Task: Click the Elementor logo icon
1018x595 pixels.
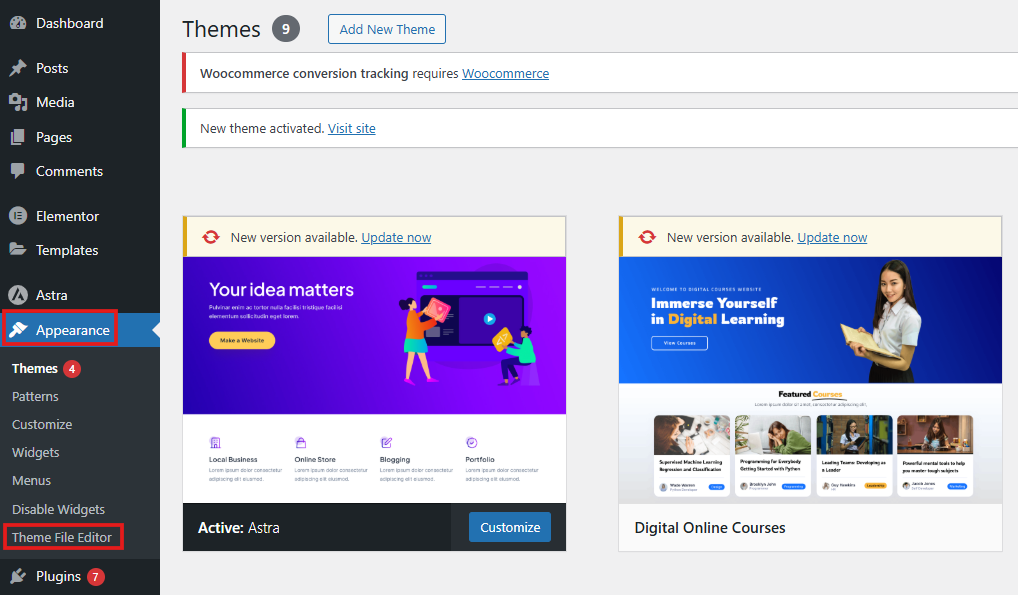Action: pyautogui.click(x=17, y=216)
